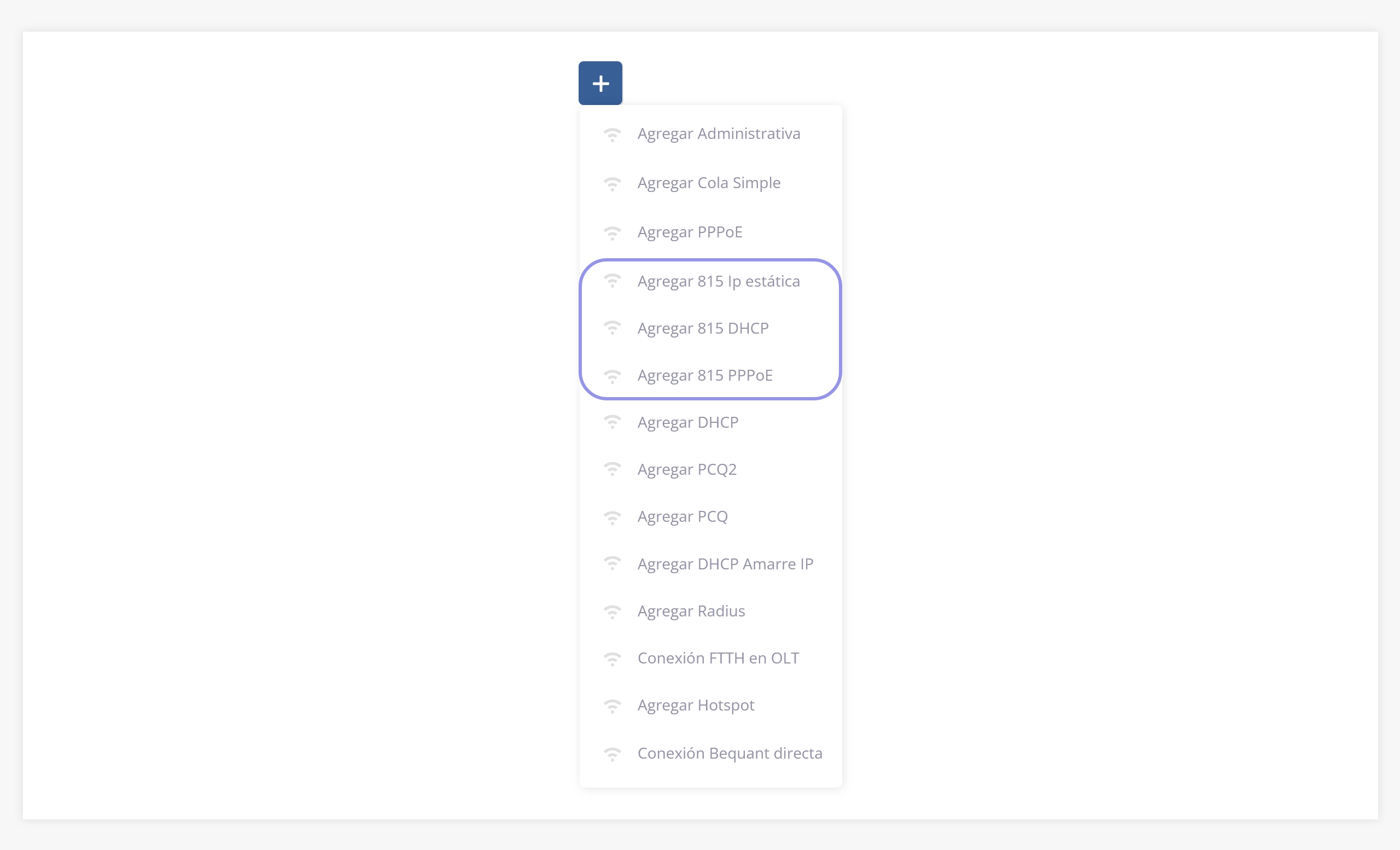Viewport: 1400px width, 850px height.
Task: Click wifi icon next to Conexión FTTH en OLT
Action: point(612,659)
